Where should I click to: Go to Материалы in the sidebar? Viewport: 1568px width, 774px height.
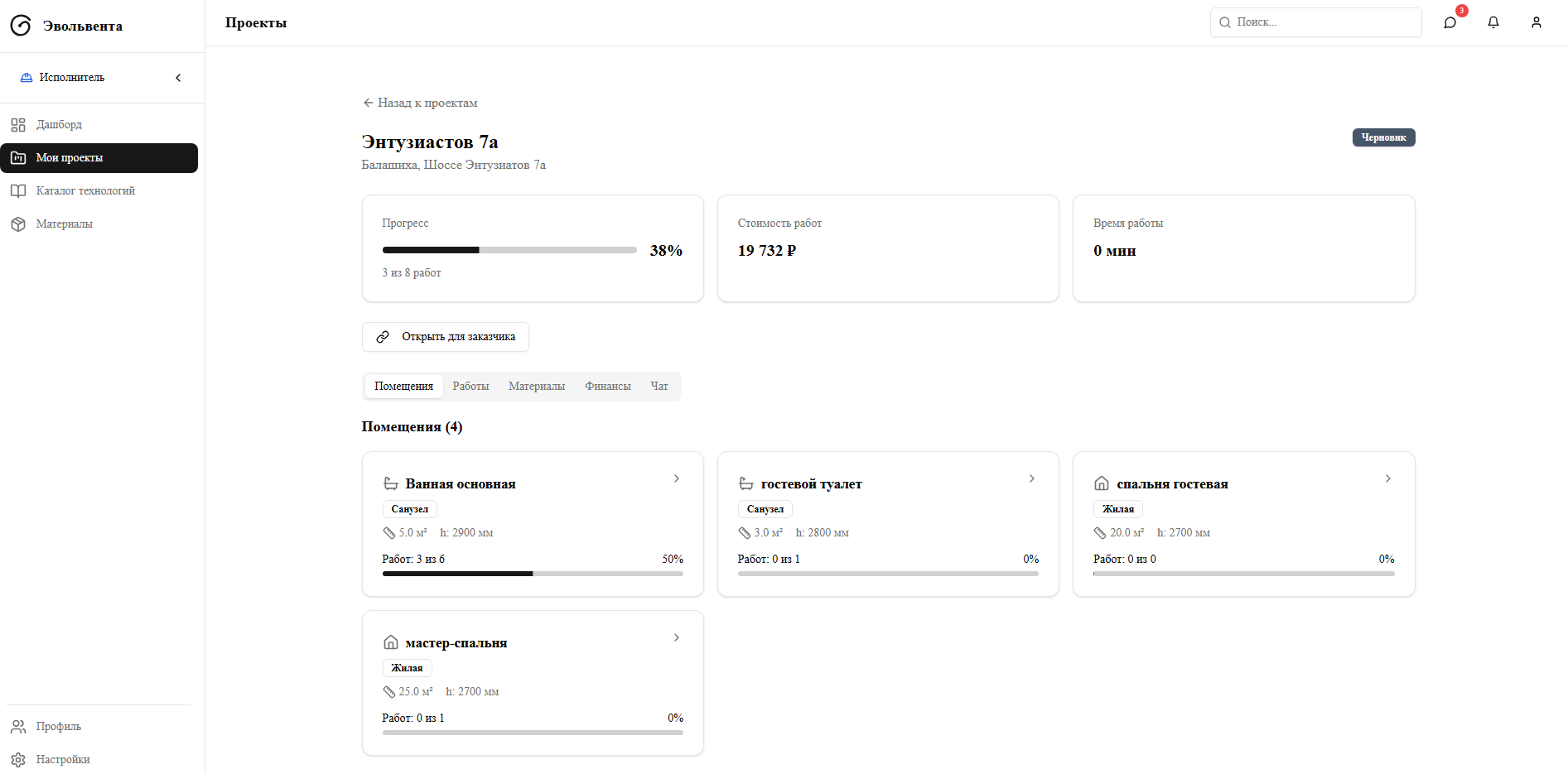click(64, 224)
